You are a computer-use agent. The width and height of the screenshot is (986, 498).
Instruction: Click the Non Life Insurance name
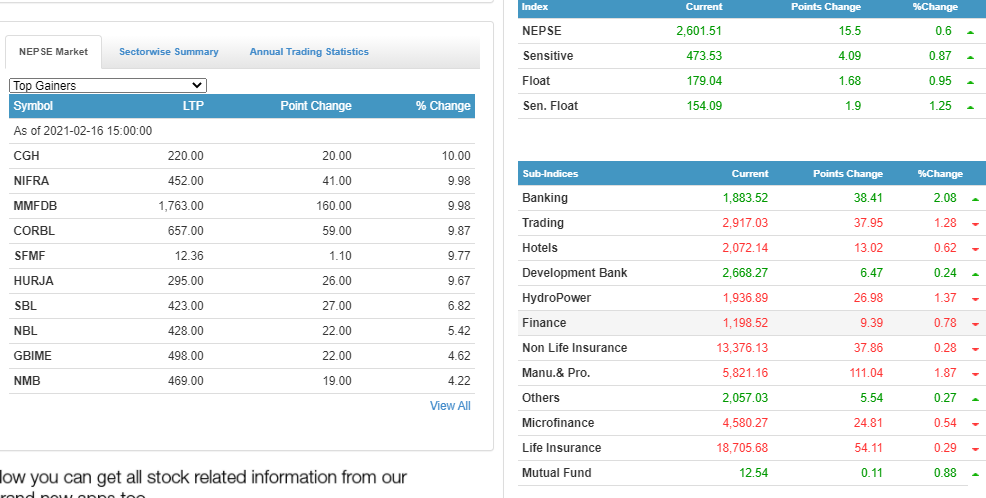(x=575, y=348)
